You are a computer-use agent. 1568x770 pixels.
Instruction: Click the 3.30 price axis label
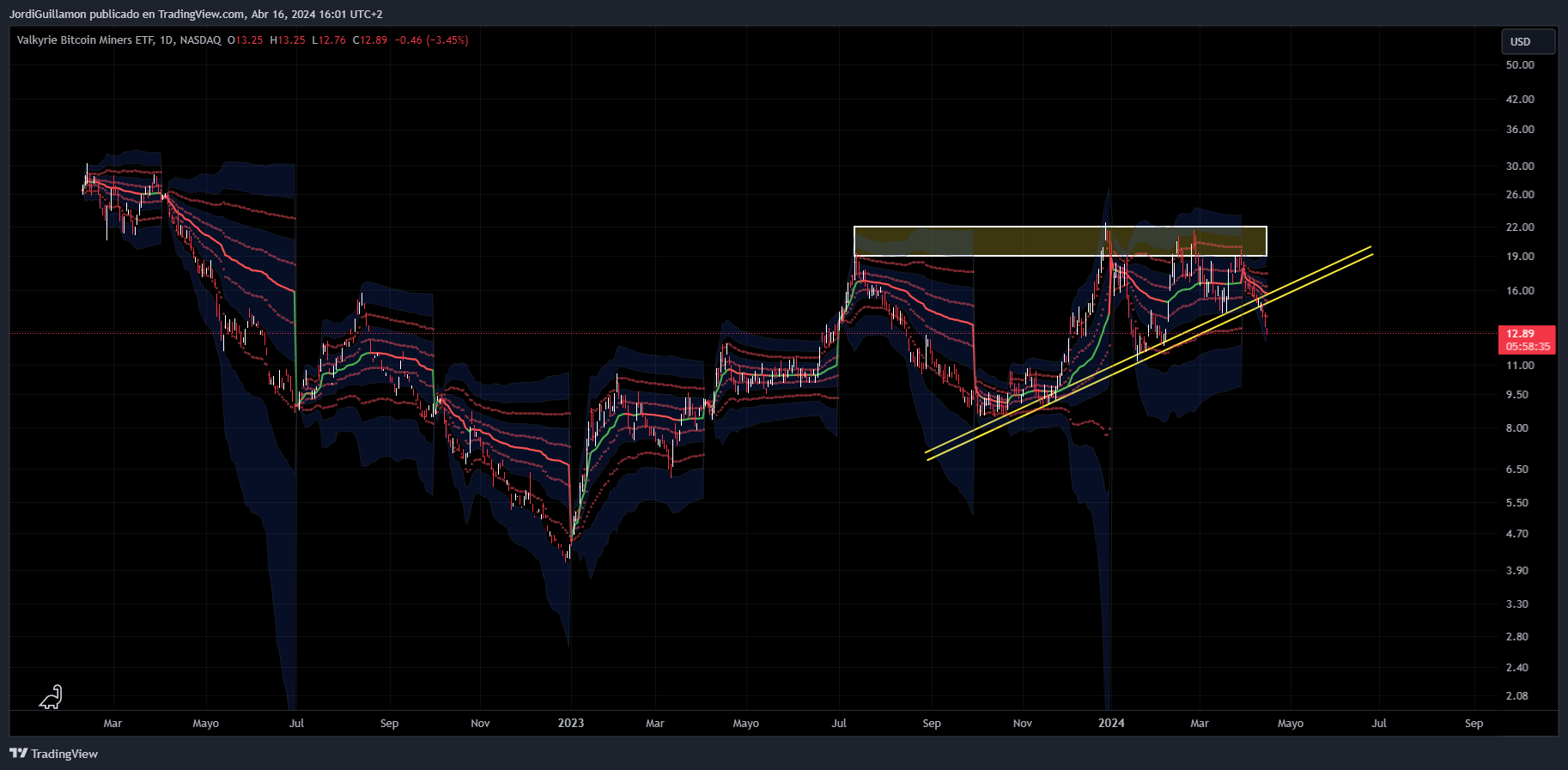click(x=1517, y=604)
